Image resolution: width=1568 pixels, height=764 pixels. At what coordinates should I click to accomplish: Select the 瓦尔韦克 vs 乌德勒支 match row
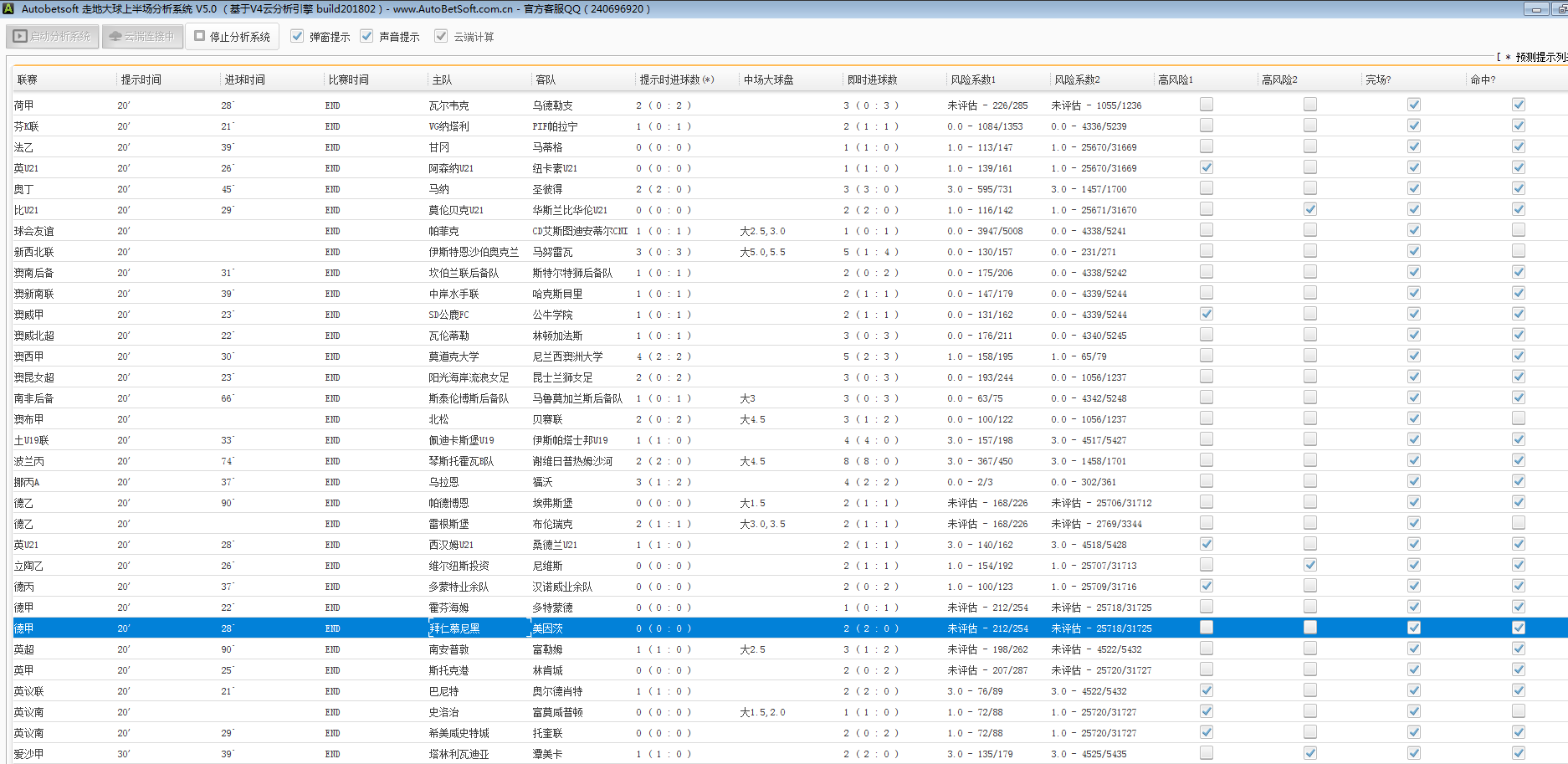pos(448,105)
